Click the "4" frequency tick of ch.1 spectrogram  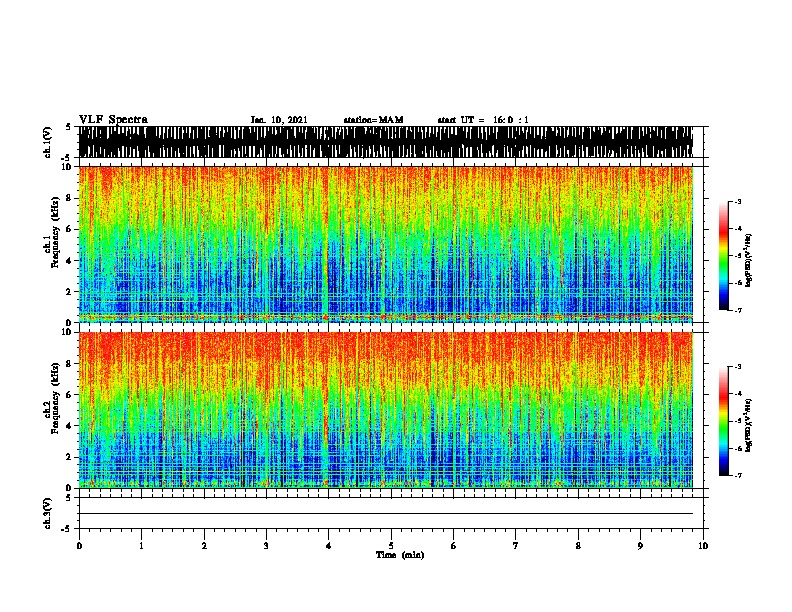[x=70, y=261]
